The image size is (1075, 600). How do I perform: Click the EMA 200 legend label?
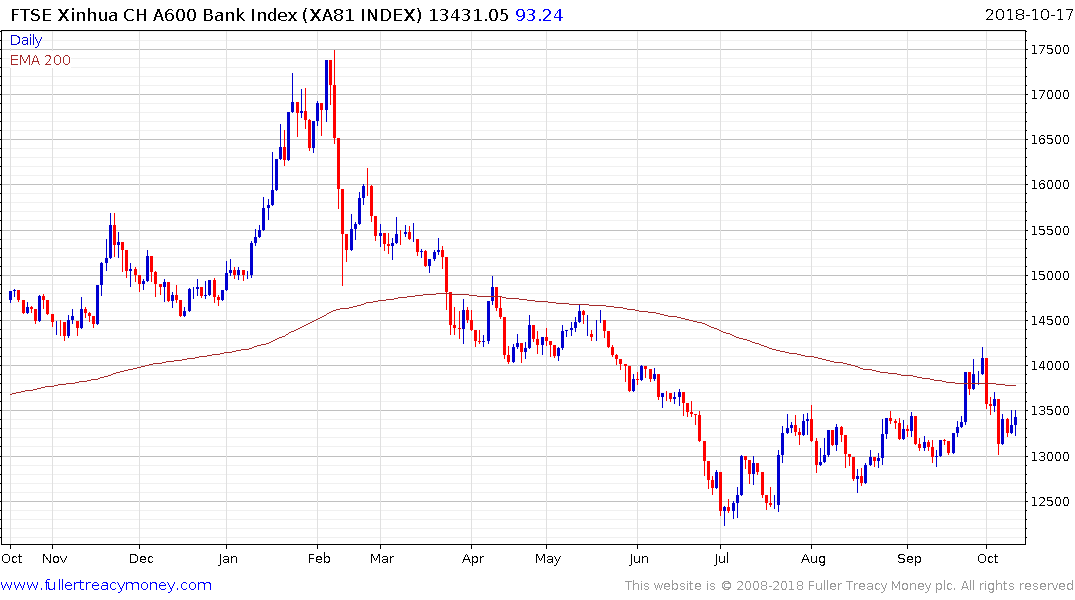(40, 60)
